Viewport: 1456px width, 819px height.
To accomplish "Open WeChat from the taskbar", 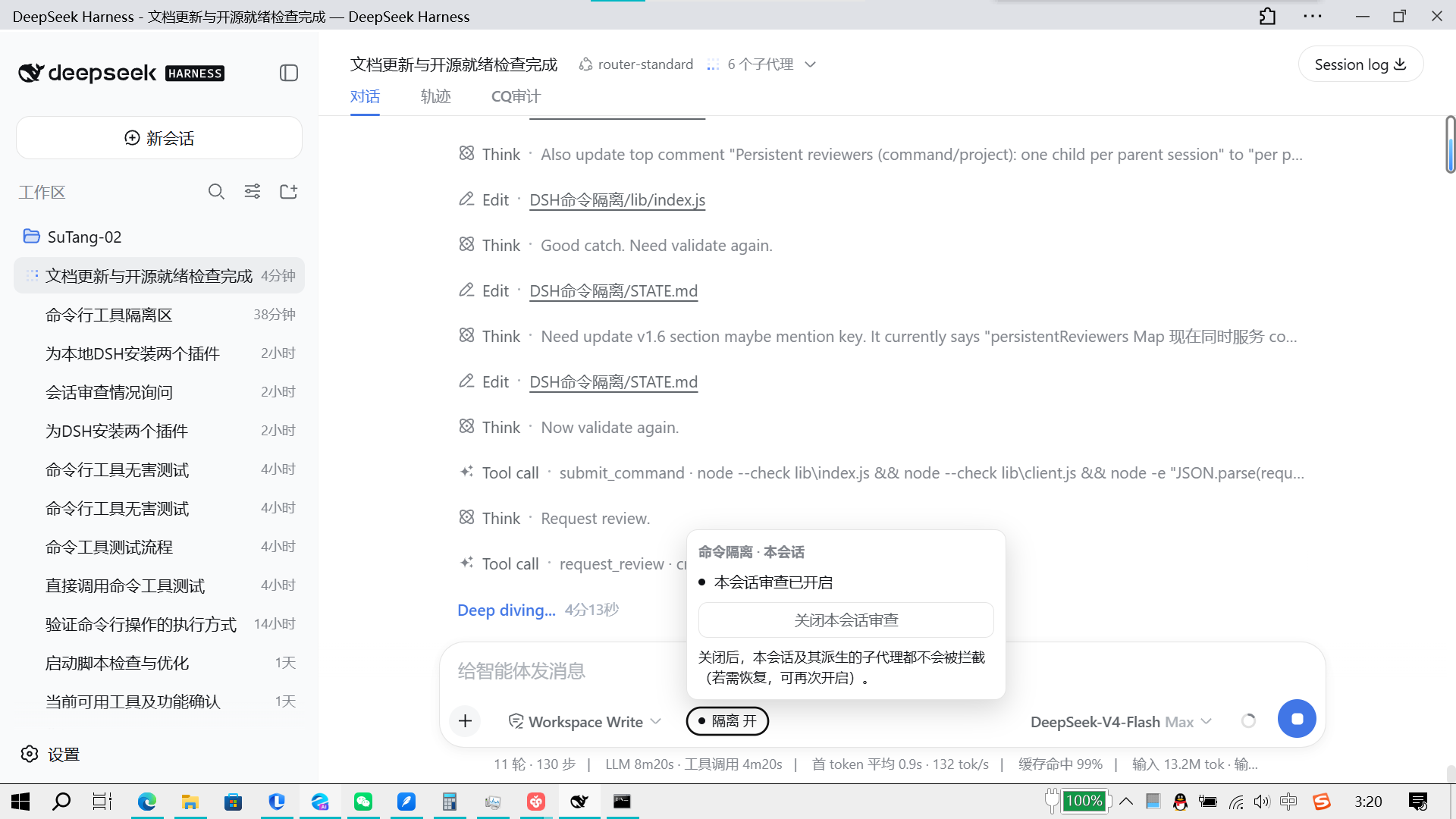I will click(x=363, y=802).
